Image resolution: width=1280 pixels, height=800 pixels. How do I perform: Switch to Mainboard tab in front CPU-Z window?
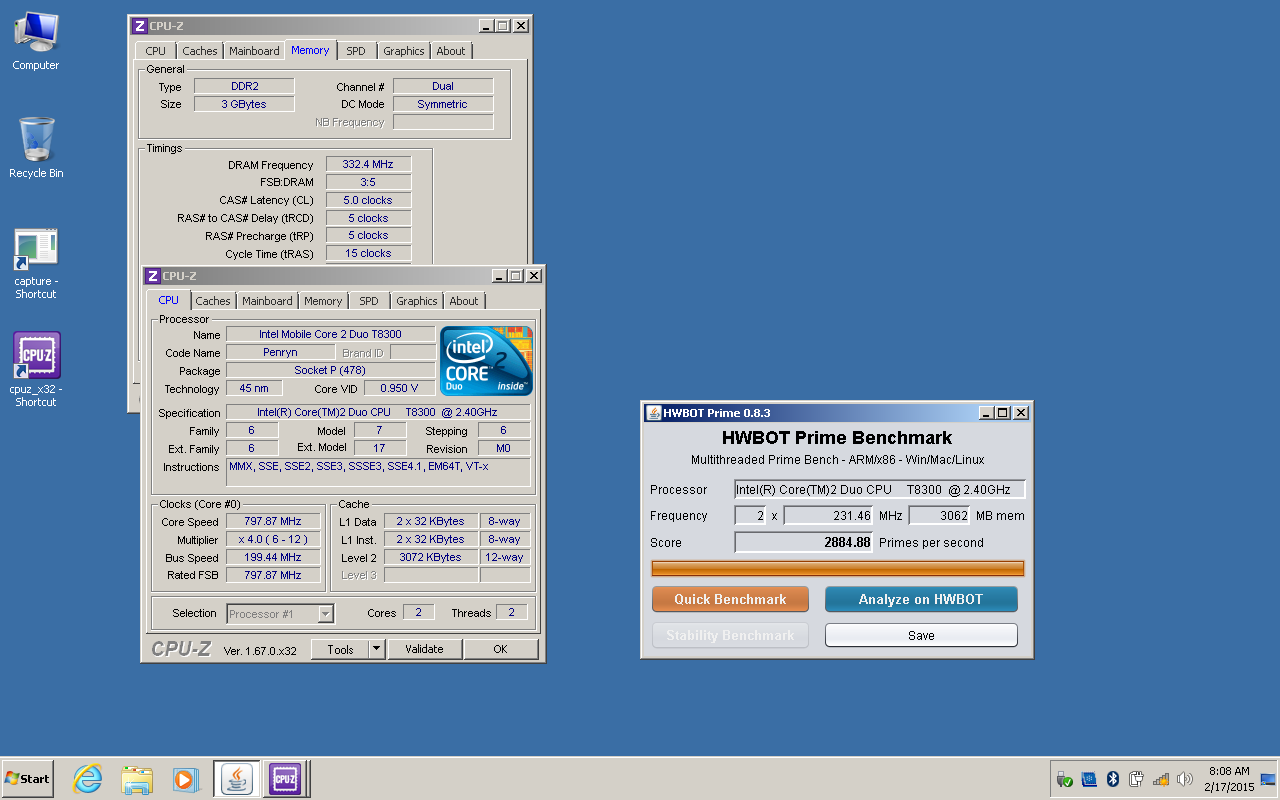[x=267, y=301]
